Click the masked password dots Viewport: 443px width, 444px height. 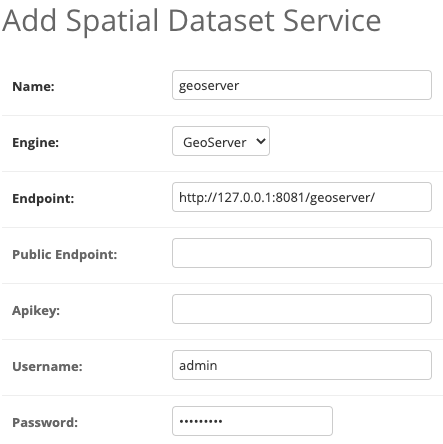201,421
